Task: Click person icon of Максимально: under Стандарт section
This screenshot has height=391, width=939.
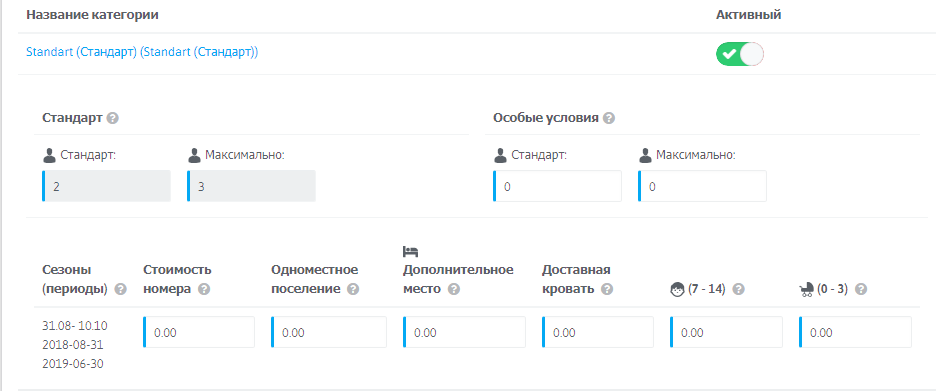Action: click(x=194, y=156)
